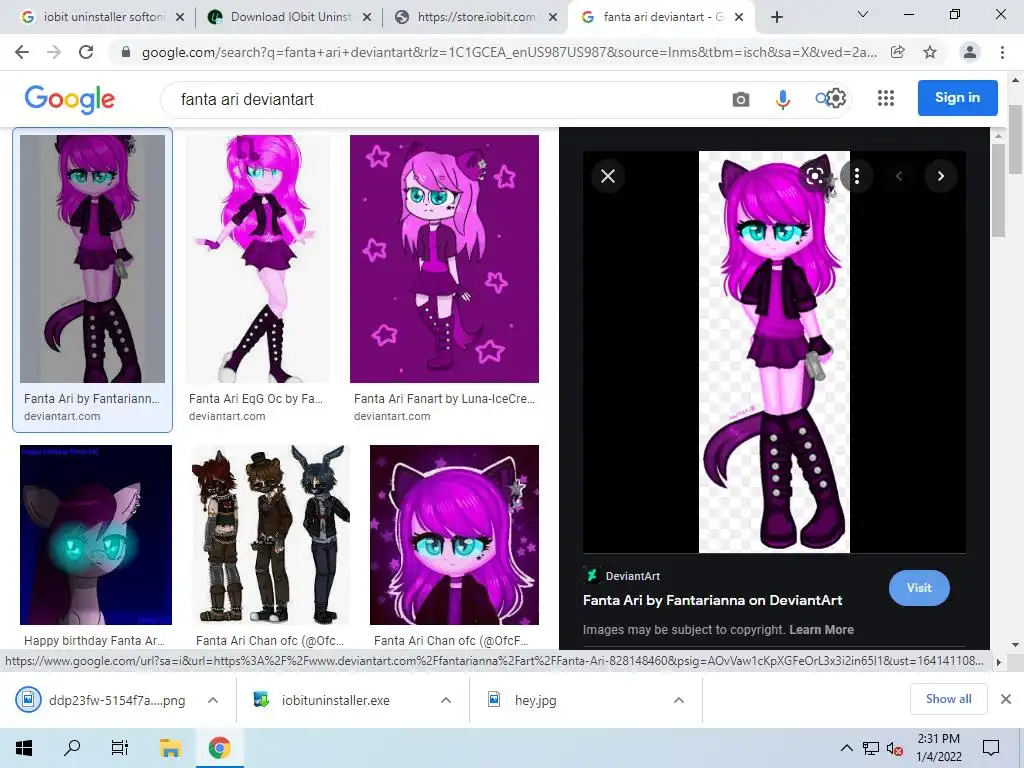Viewport: 1024px width, 768px height.
Task: Click the preview panel scrollbar
Action: point(998,189)
